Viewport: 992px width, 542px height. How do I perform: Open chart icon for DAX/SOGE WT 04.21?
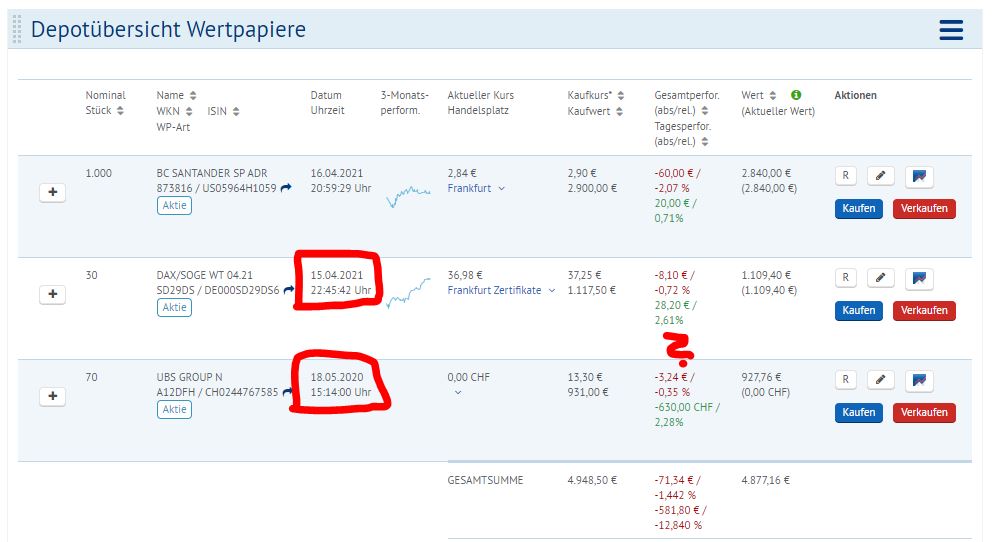(919, 278)
